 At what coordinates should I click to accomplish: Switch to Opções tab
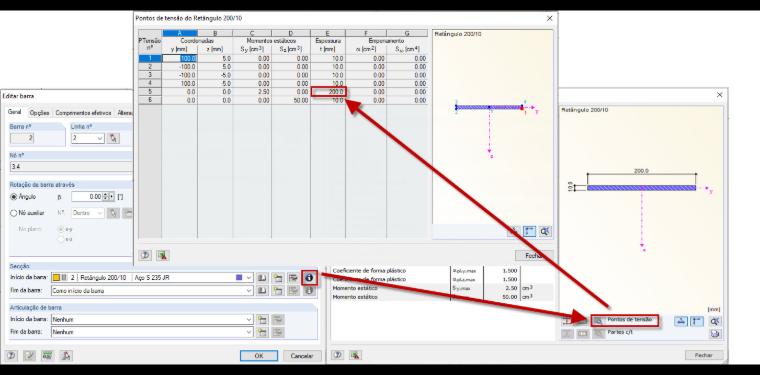[x=39, y=112]
